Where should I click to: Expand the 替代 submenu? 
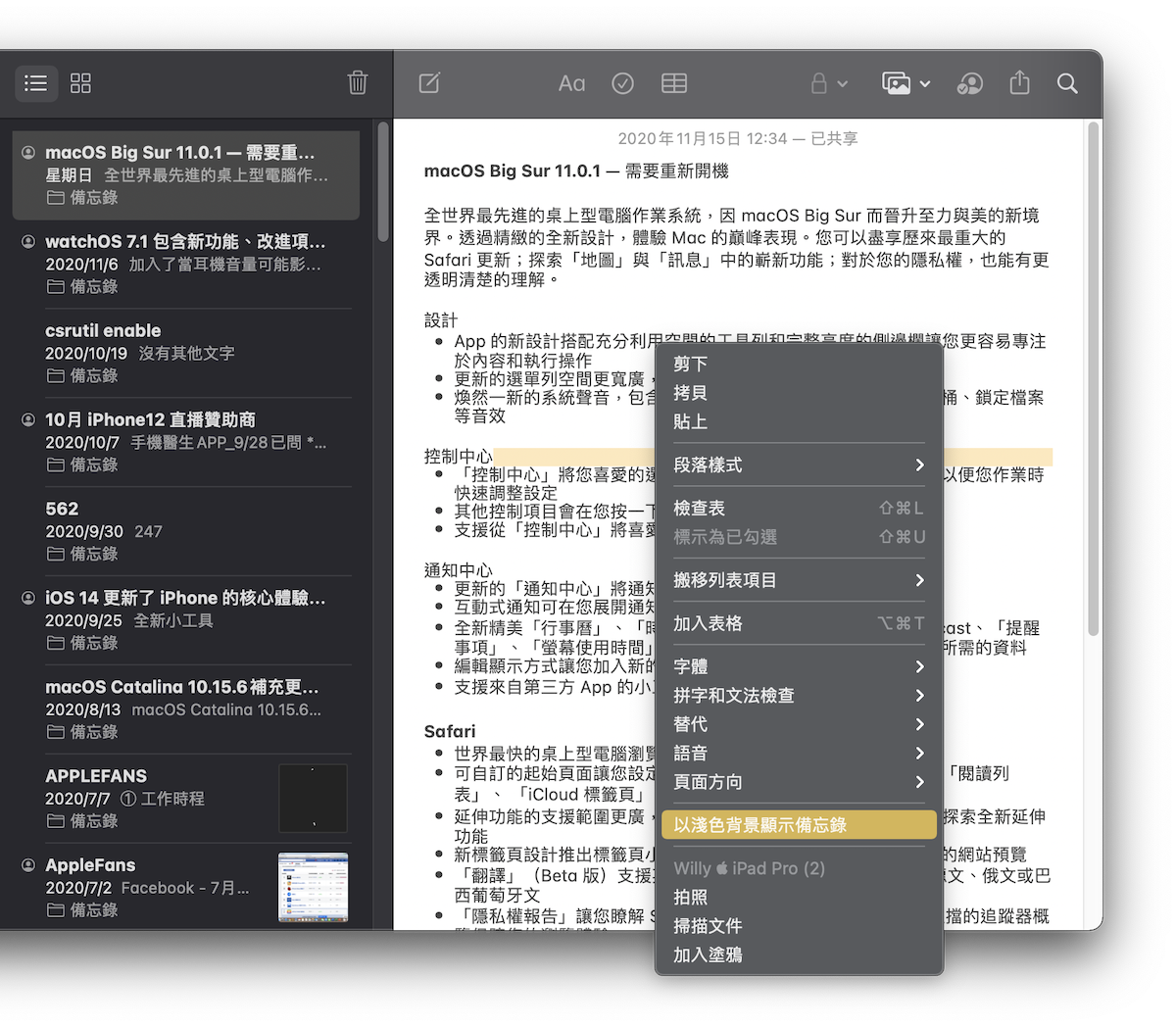click(x=799, y=724)
